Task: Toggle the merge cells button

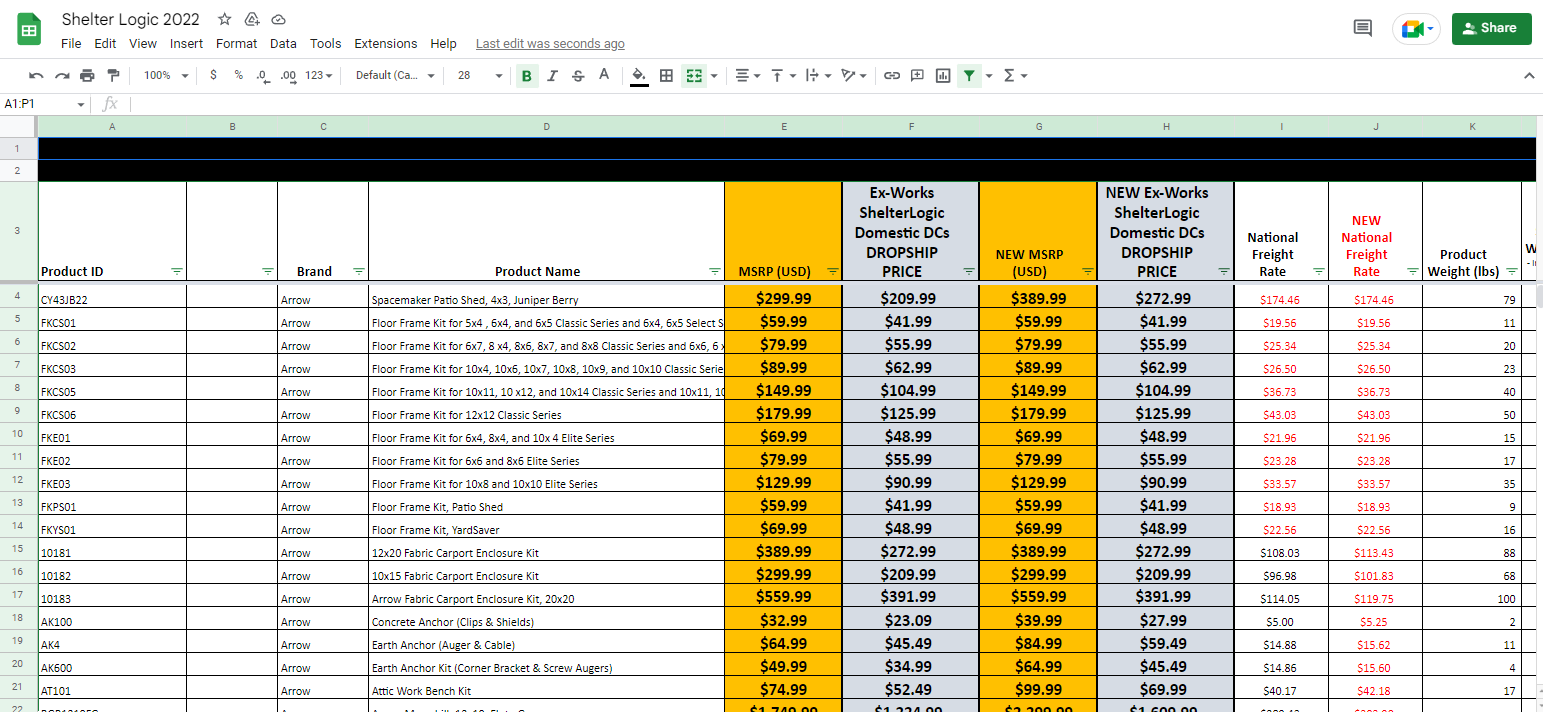Action: point(694,75)
